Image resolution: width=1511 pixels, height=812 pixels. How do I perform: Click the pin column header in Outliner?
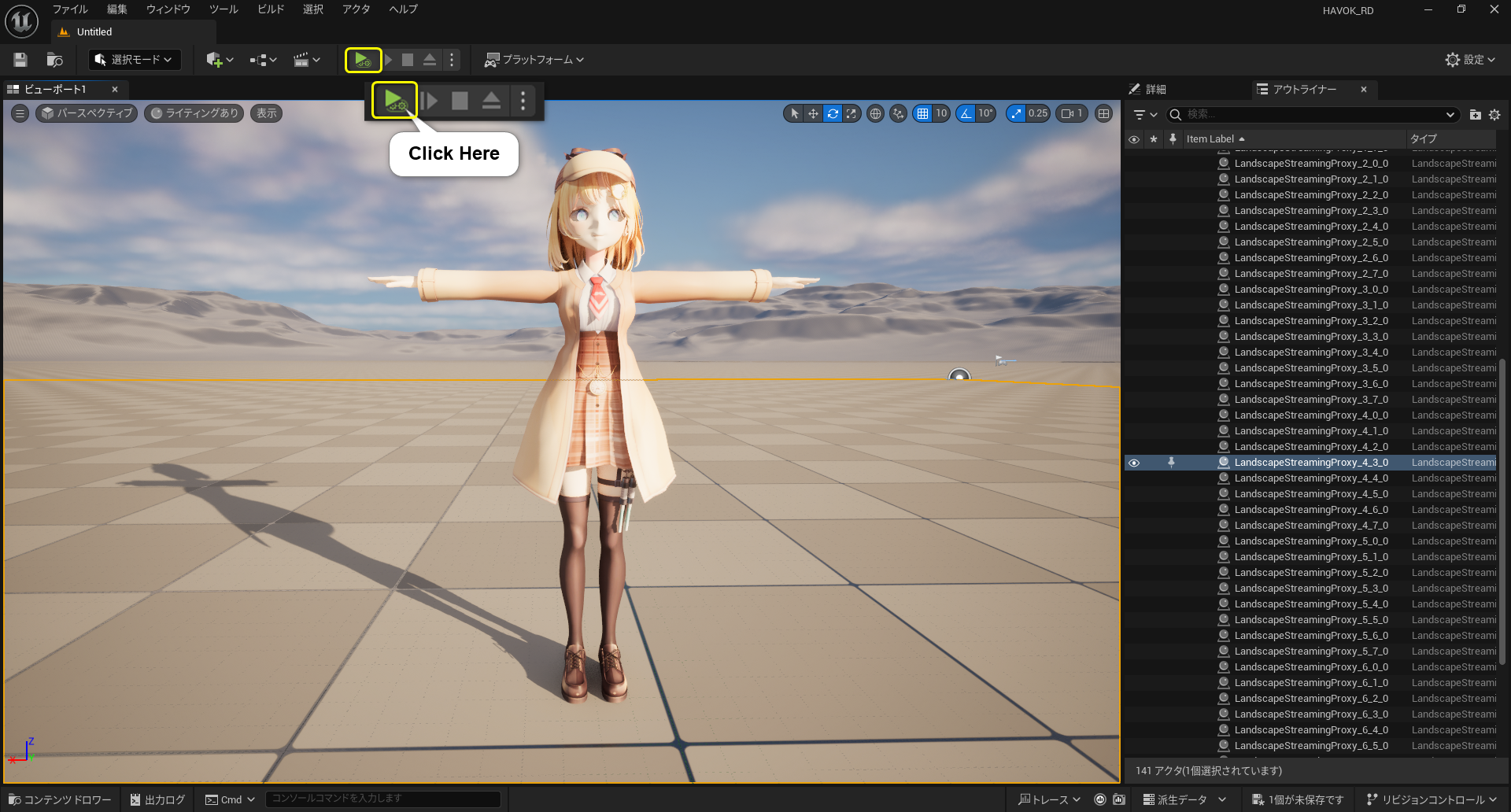1173,139
